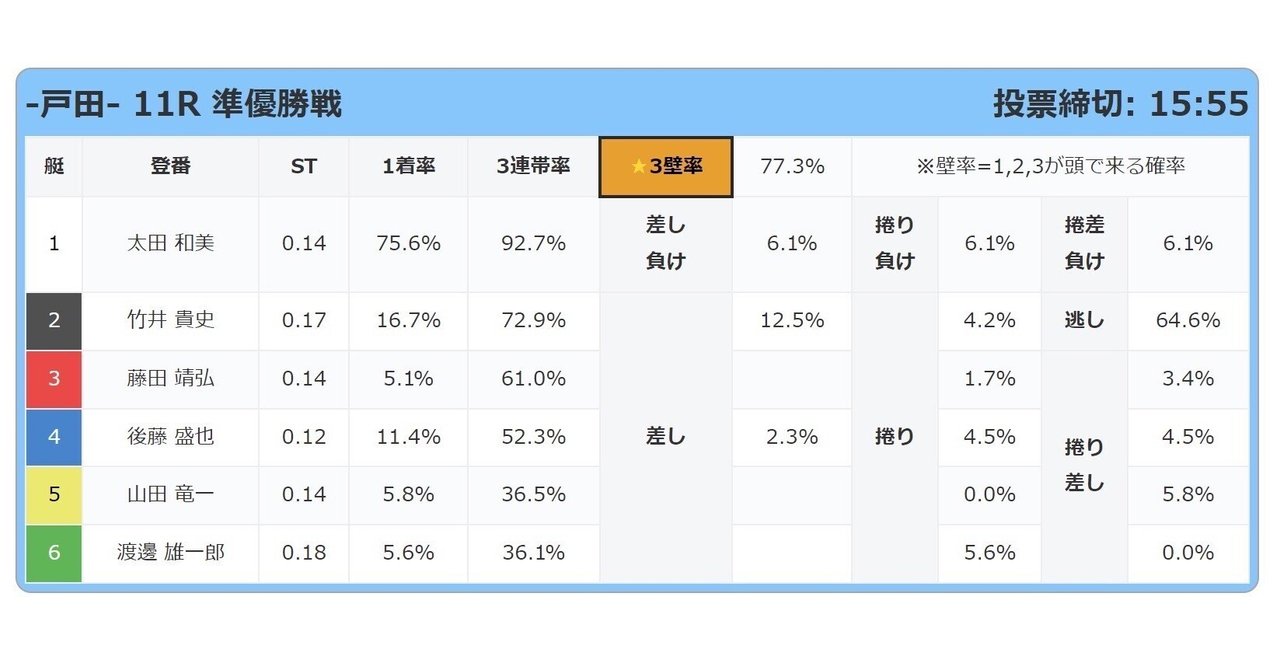Screen dimensions: 1280x670
Task: Click racer name 山田 竜一
Action: (x=171, y=494)
